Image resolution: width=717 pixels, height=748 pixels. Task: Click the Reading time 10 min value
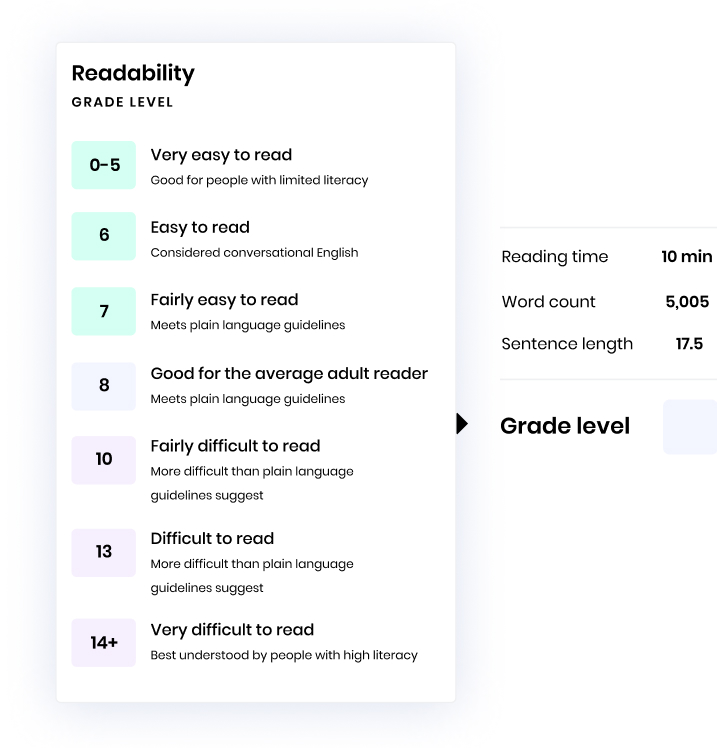pos(686,257)
